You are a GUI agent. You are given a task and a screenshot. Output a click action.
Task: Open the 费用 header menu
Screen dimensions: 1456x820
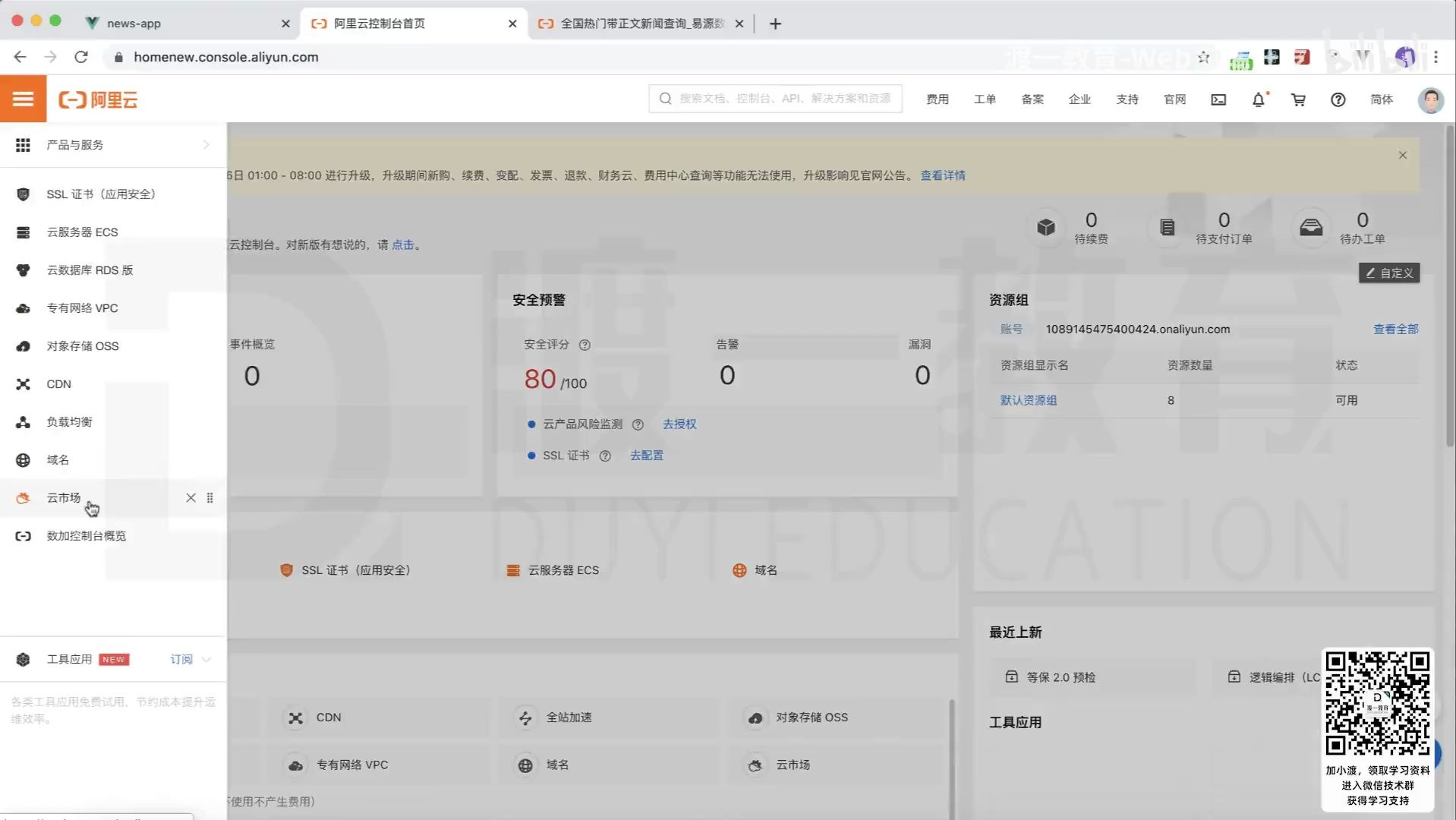pos(938,99)
